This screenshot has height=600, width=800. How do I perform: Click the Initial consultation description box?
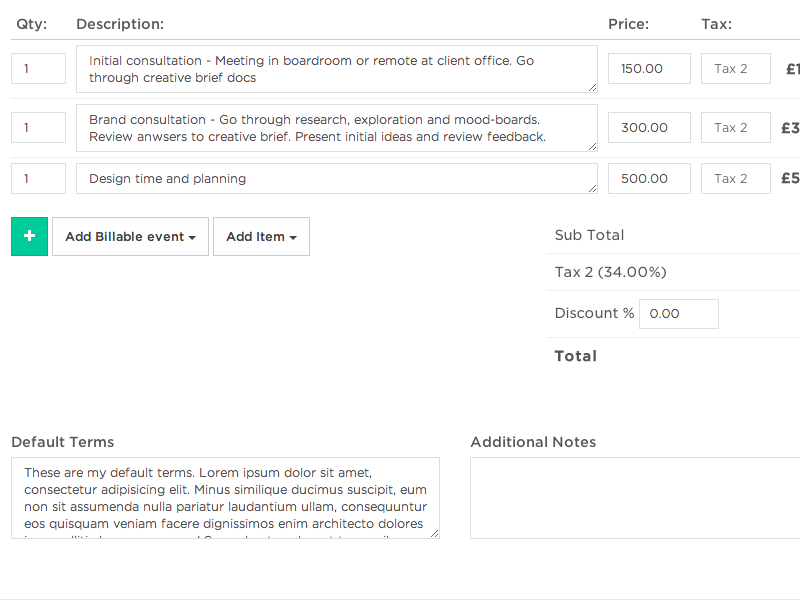[x=337, y=68]
